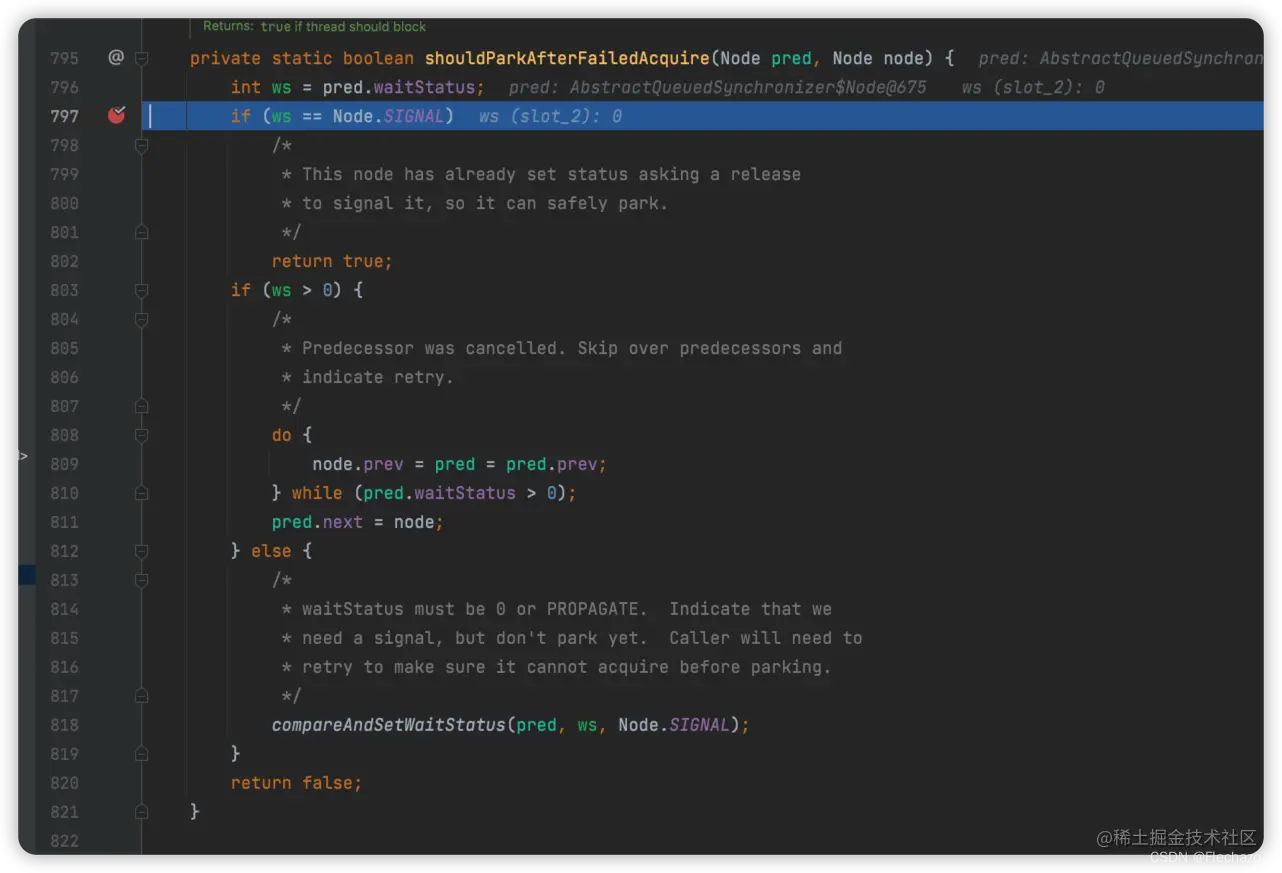Click the 'Returns: true if thread should block' doc text
1282x873 pixels.
tap(314, 27)
